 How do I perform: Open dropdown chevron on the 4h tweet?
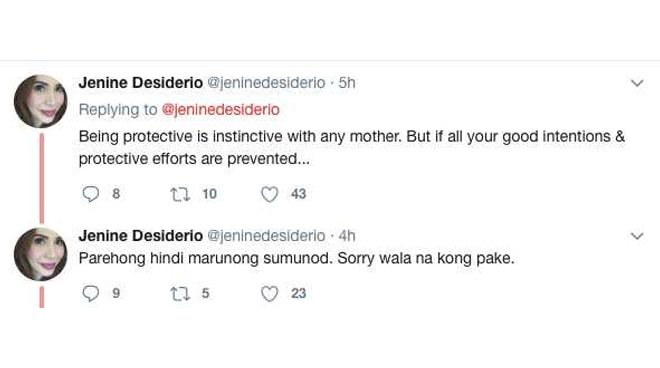pyautogui.click(x=637, y=236)
